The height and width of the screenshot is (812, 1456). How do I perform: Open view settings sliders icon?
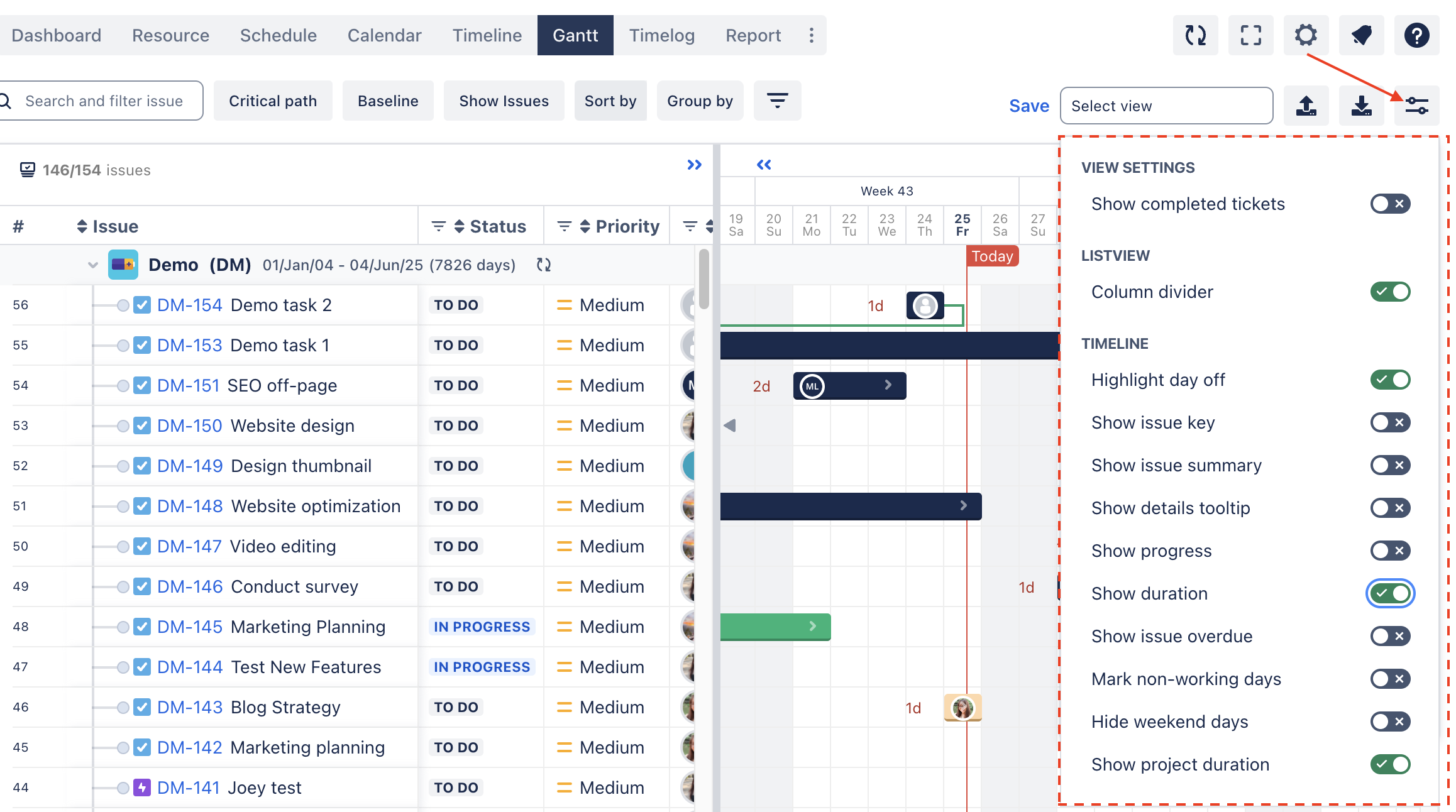[1416, 106]
